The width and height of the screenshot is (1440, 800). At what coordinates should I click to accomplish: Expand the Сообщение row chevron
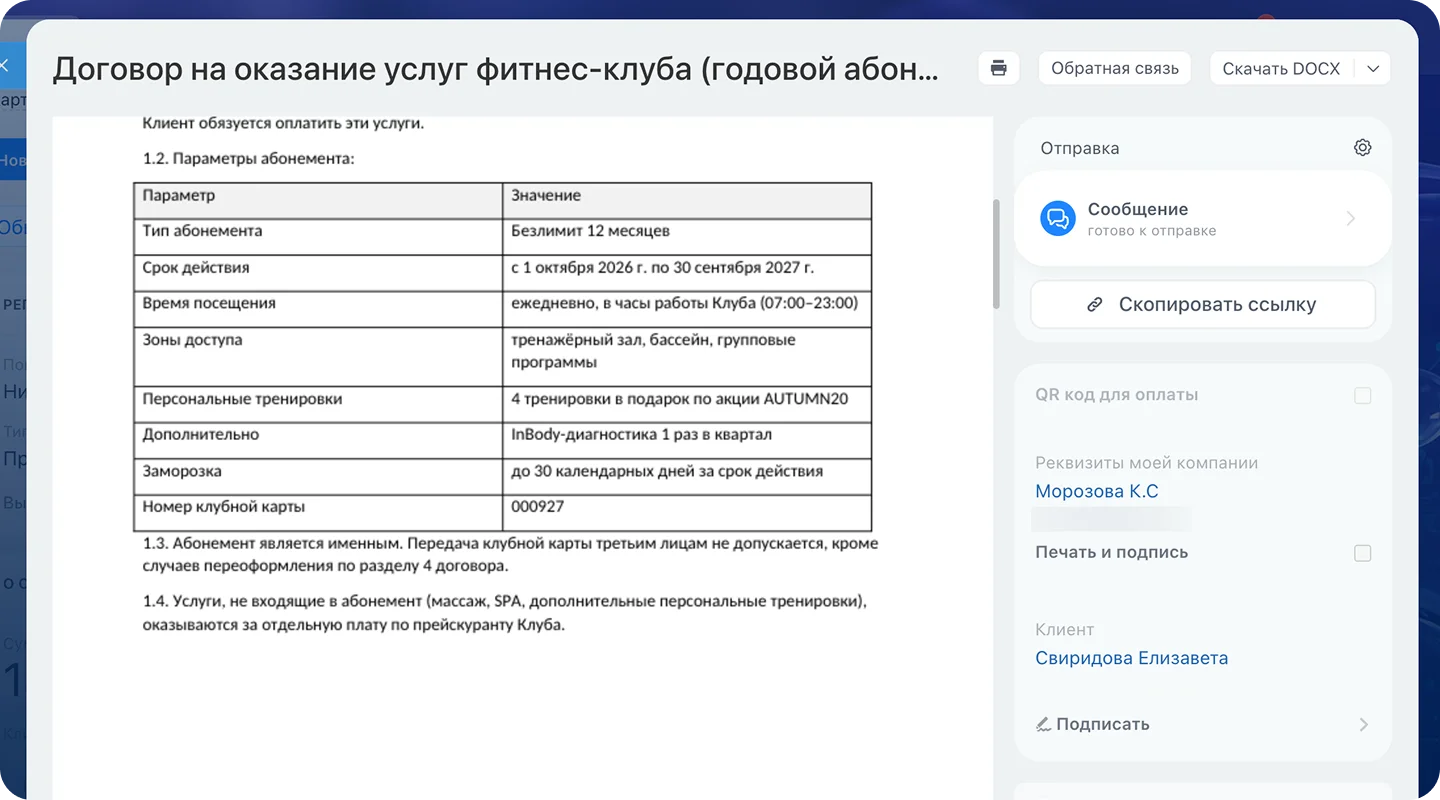(1351, 219)
